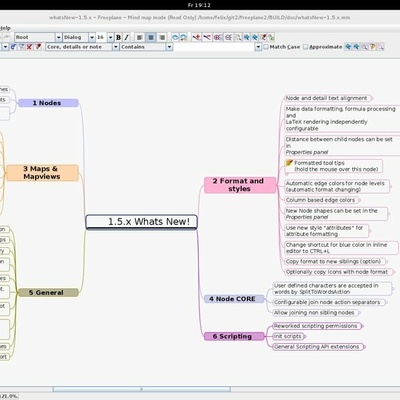The image size is (400, 400).
Task: Select 'Node and detail text alignment' node
Action: [327, 98]
